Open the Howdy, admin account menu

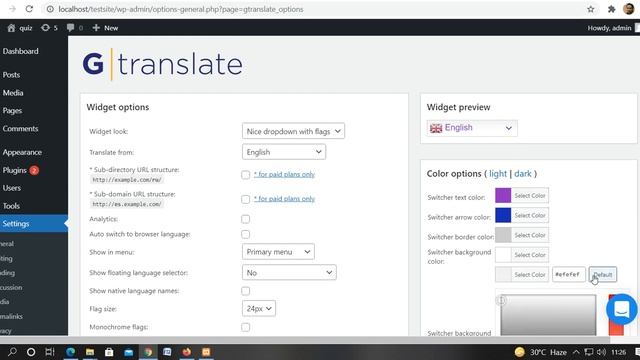(x=613, y=28)
